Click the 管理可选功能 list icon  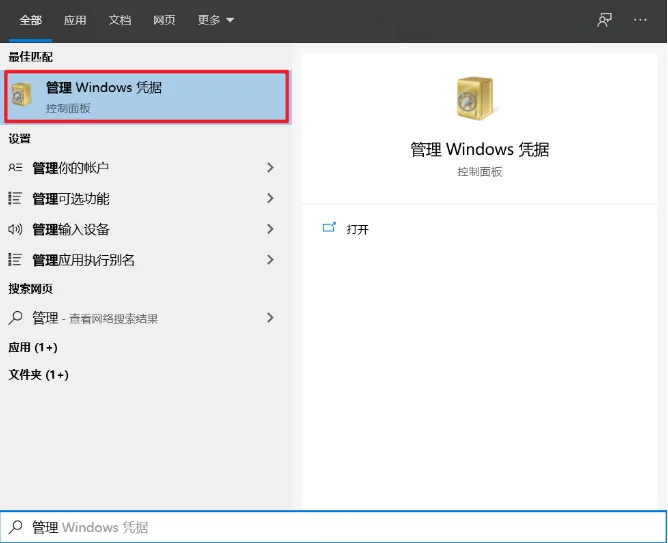pos(15,199)
